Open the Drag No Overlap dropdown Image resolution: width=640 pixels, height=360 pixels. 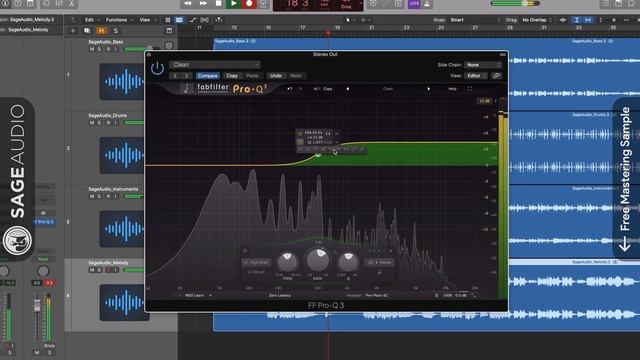537,20
